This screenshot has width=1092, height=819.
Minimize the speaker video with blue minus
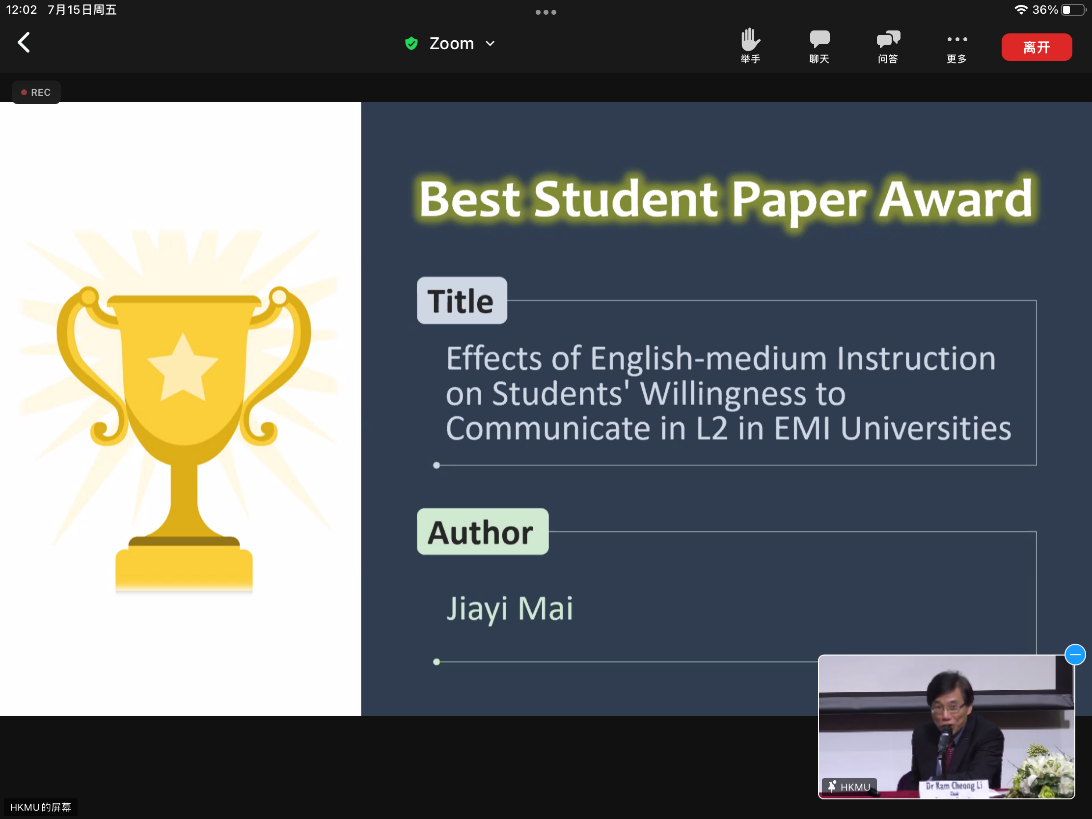(1075, 655)
